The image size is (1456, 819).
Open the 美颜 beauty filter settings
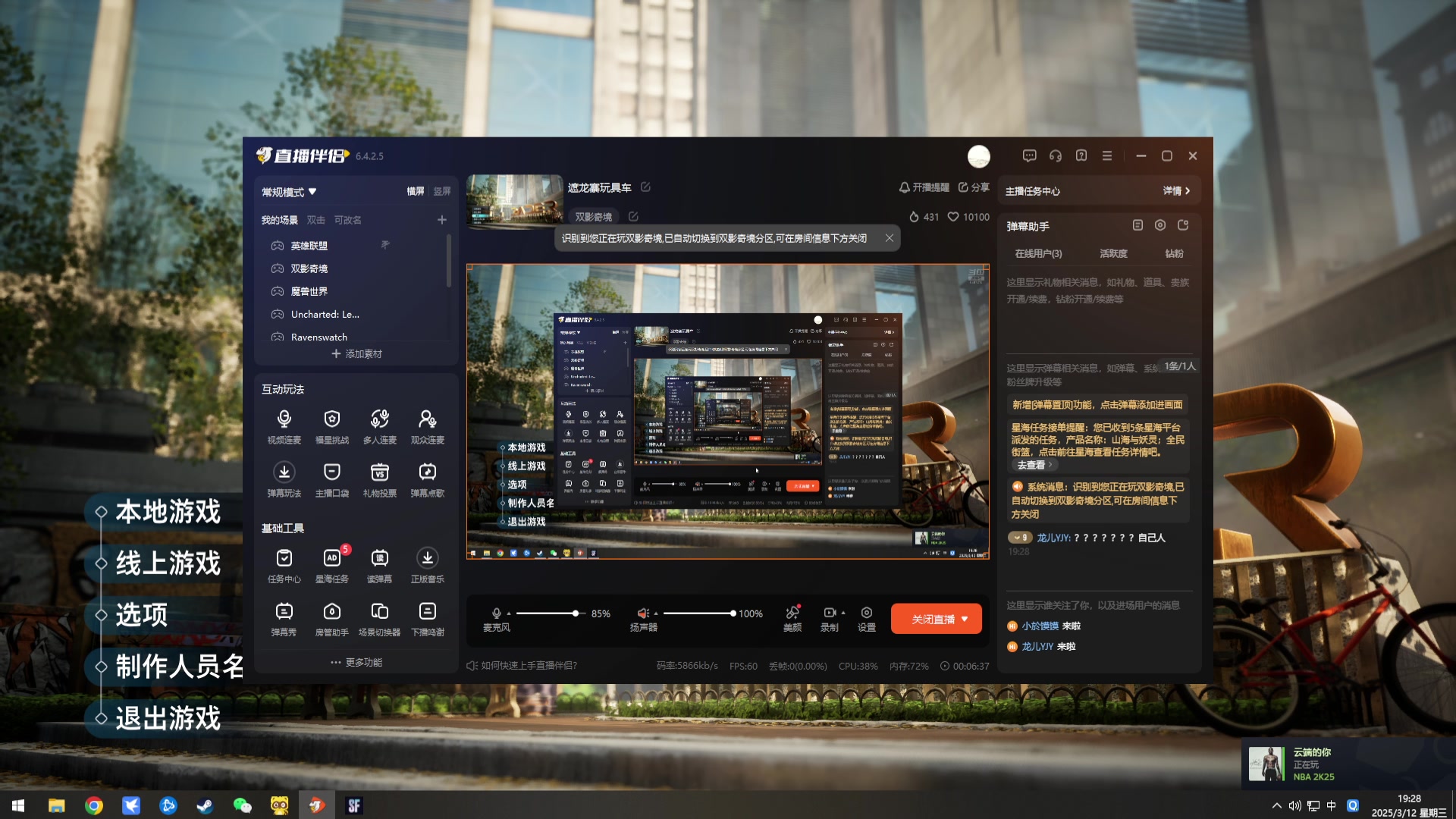(x=792, y=618)
